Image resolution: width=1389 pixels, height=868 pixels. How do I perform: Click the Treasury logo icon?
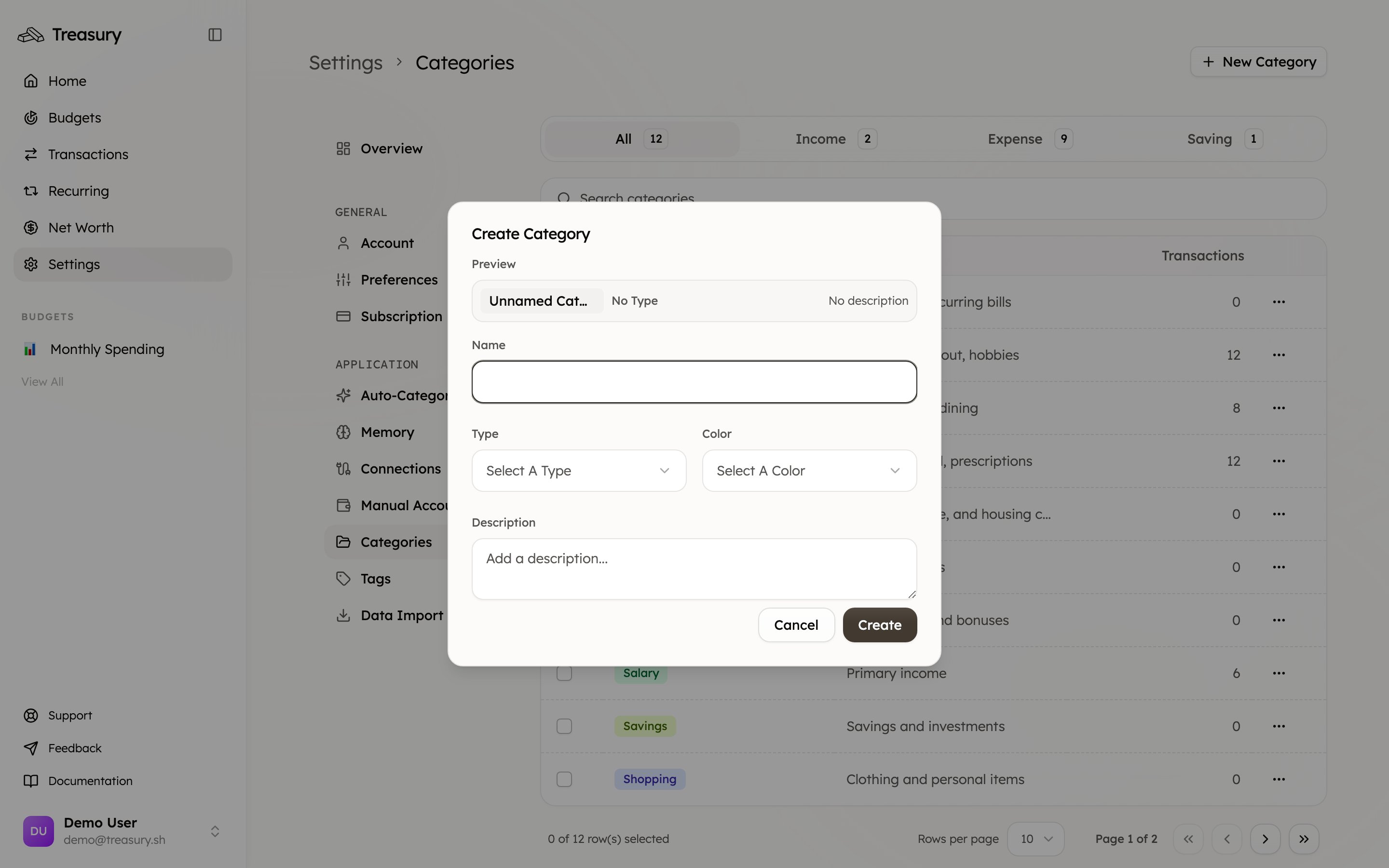click(30, 35)
